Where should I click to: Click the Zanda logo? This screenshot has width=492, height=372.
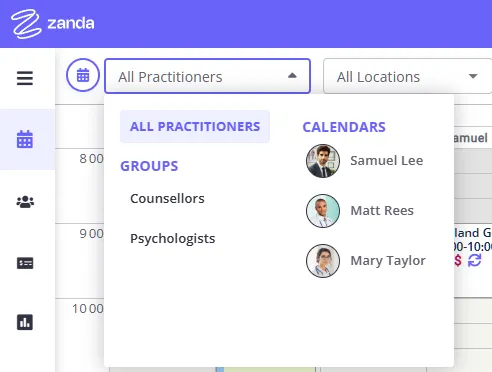(x=53, y=23)
